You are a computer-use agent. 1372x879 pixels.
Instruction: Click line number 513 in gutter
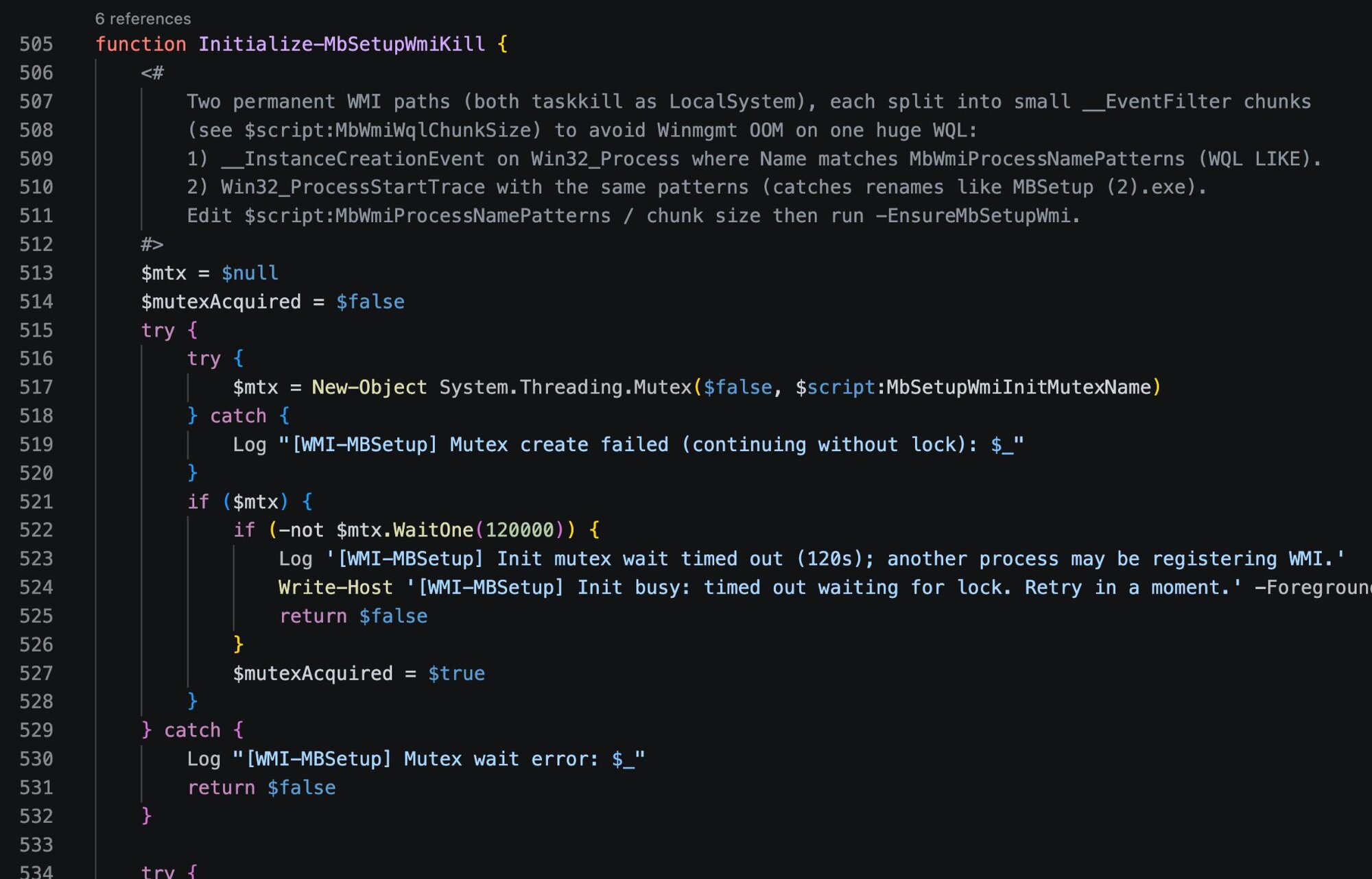(x=36, y=273)
